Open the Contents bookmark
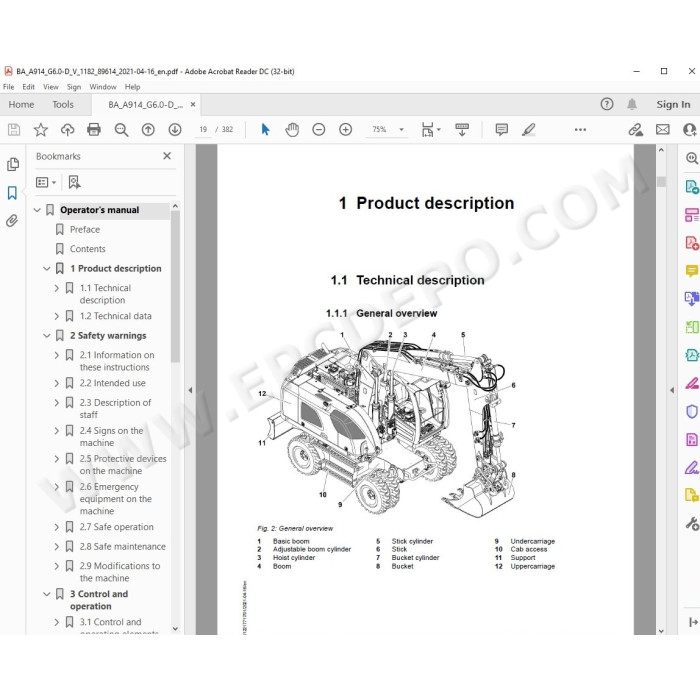This screenshot has width=700, height=700. (88, 249)
